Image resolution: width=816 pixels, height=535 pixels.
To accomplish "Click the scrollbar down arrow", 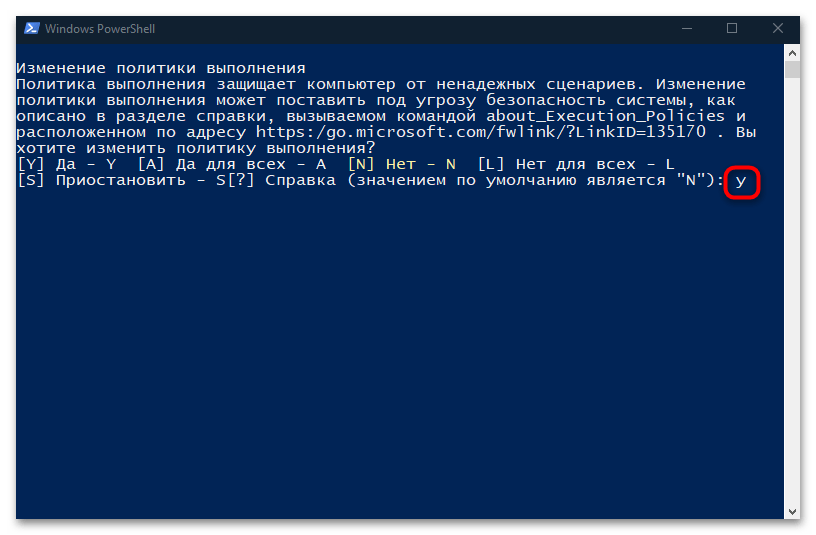I will pyautogui.click(x=792, y=510).
